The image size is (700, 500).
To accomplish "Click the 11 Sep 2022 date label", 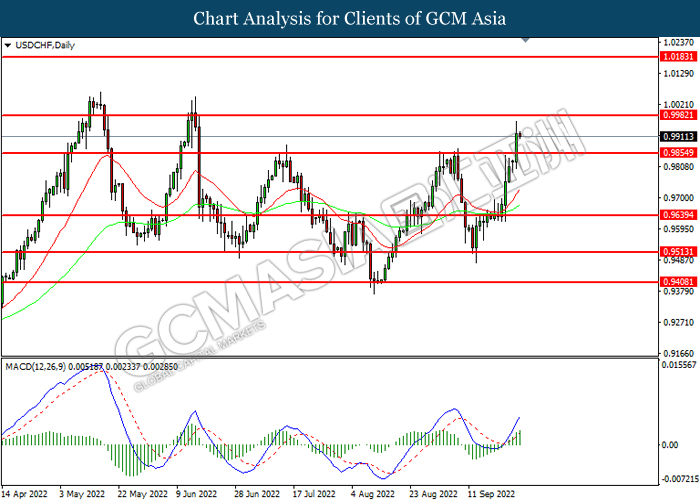I will pyautogui.click(x=491, y=494).
